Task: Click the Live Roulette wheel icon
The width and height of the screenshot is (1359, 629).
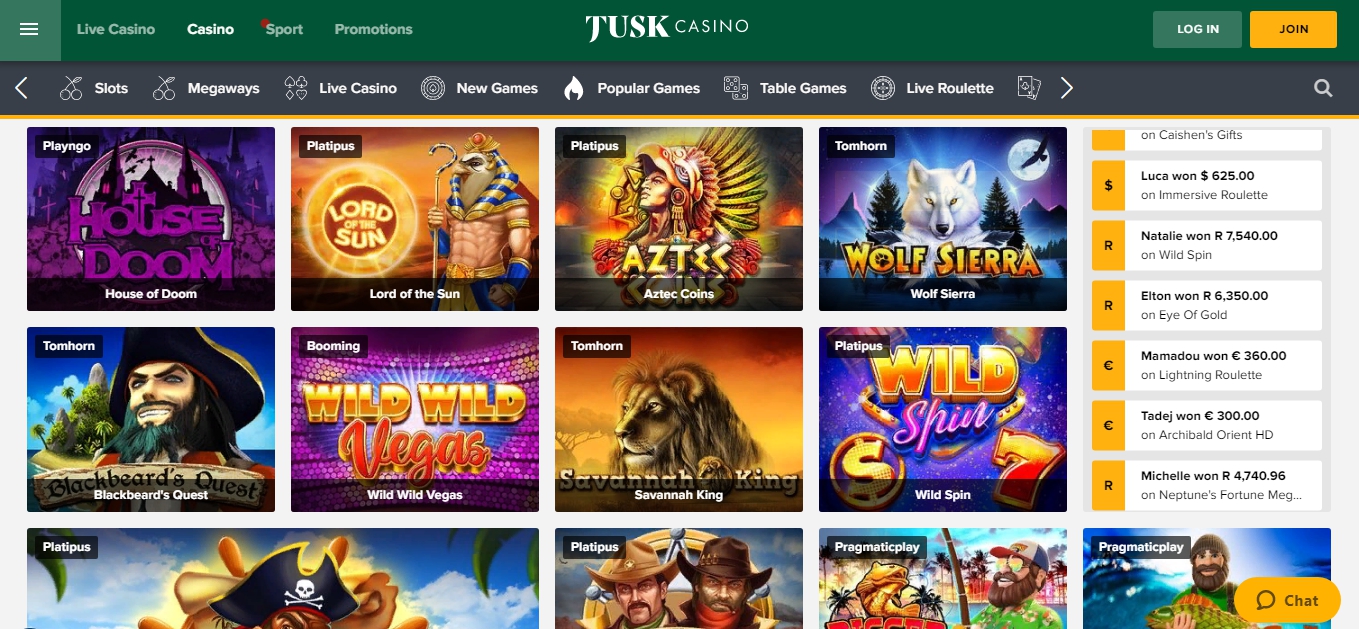Action: point(883,88)
